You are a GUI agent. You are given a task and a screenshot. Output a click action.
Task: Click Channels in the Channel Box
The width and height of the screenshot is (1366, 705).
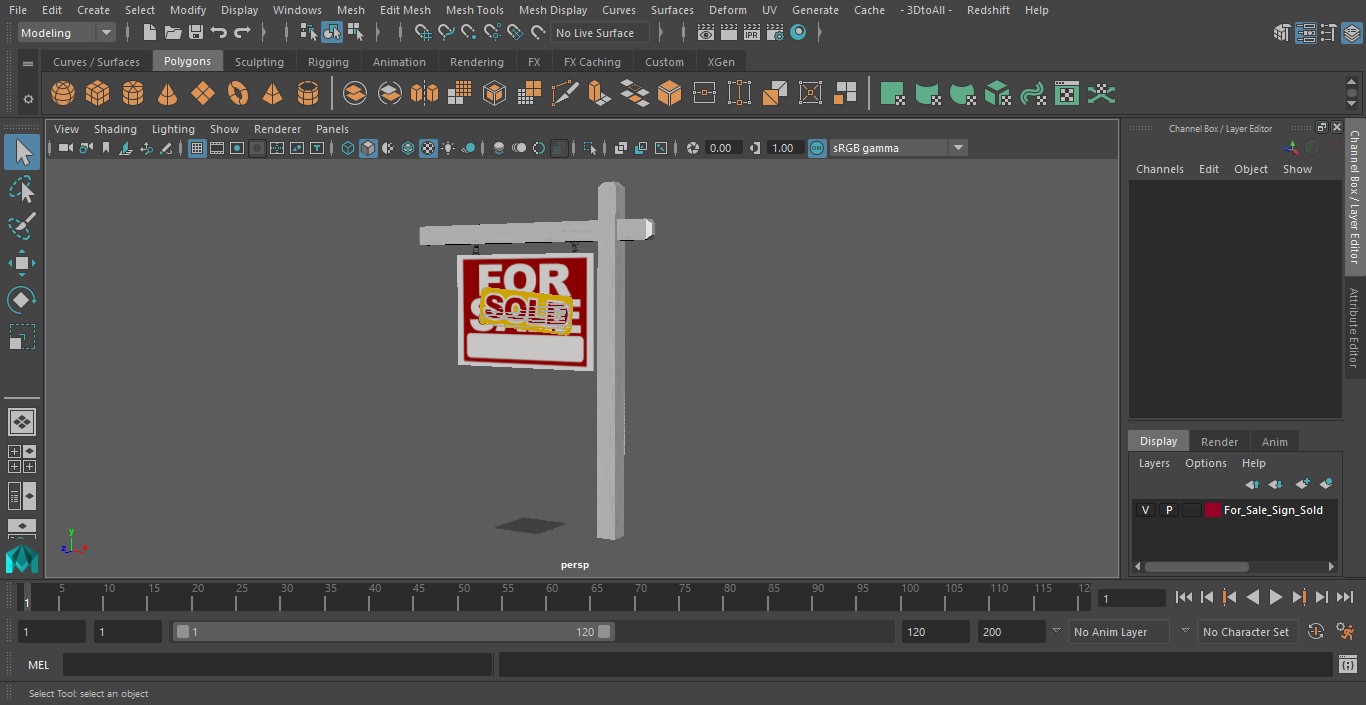point(1159,169)
